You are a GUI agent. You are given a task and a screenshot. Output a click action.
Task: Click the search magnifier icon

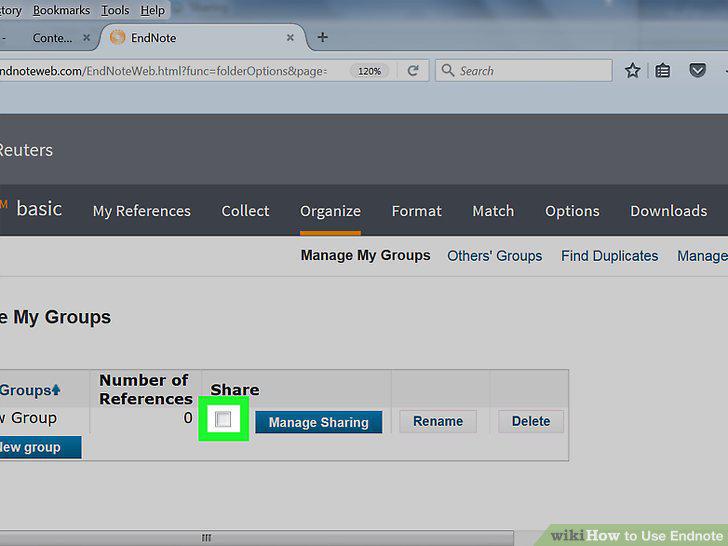pyautogui.click(x=448, y=70)
